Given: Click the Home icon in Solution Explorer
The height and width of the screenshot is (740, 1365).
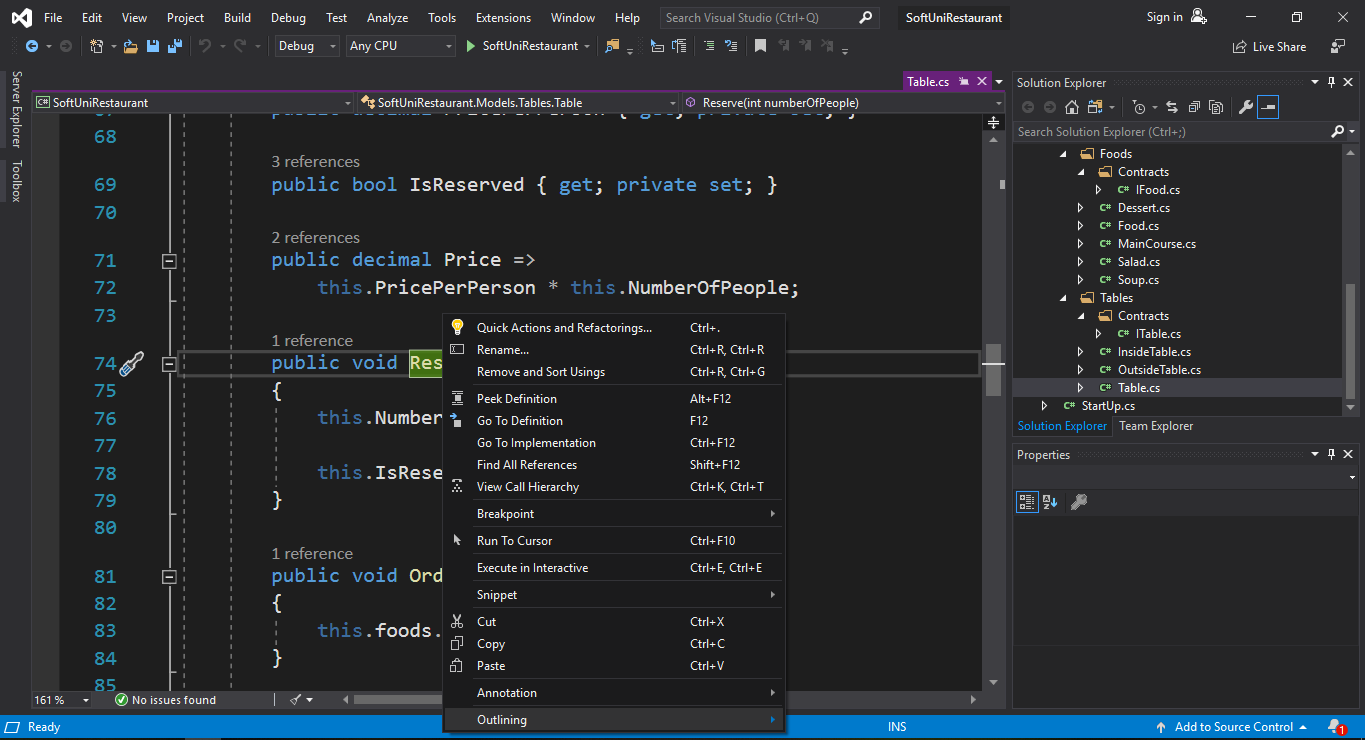Looking at the screenshot, I should point(1072,107).
